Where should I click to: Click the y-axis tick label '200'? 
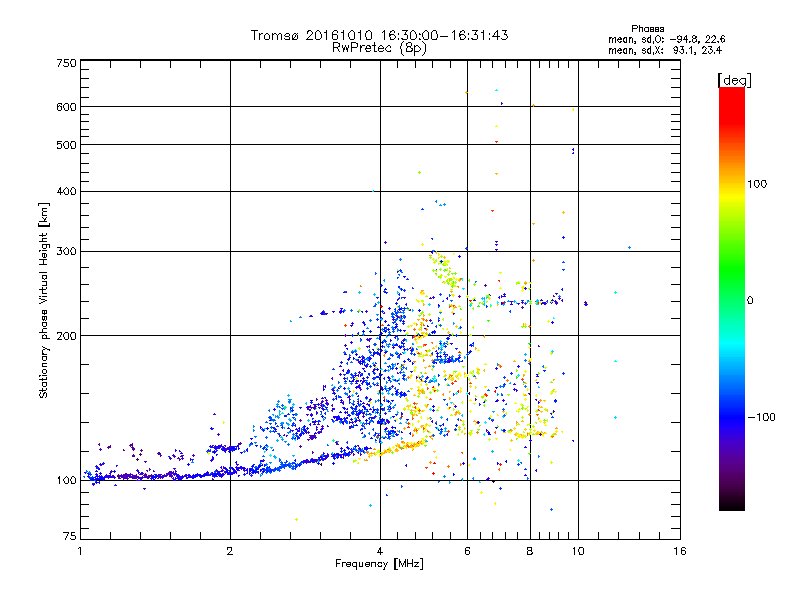point(67,336)
